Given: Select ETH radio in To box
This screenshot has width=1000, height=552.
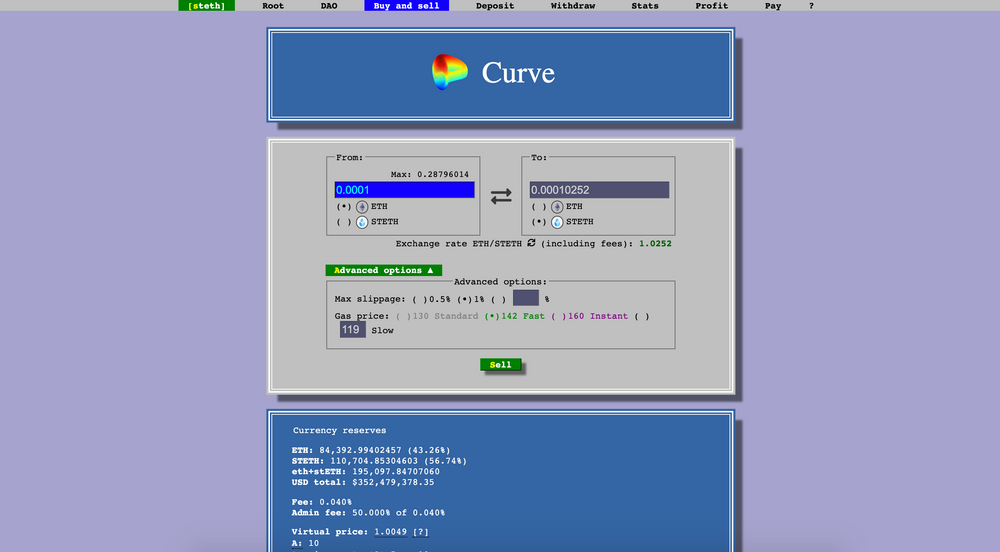Looking at the screenshot, I should [x=539, y=207].
